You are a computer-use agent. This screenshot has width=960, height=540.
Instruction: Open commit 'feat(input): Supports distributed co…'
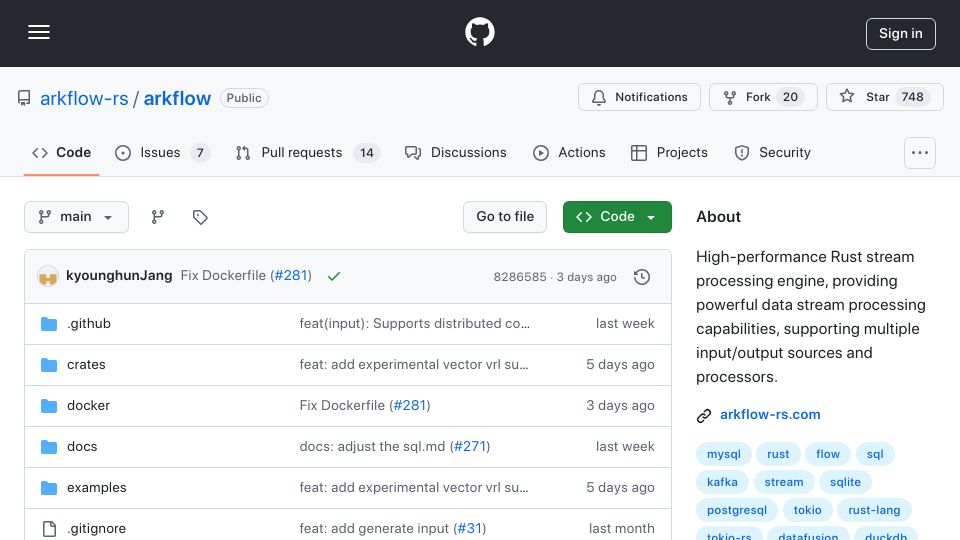(x=414, y=324)
